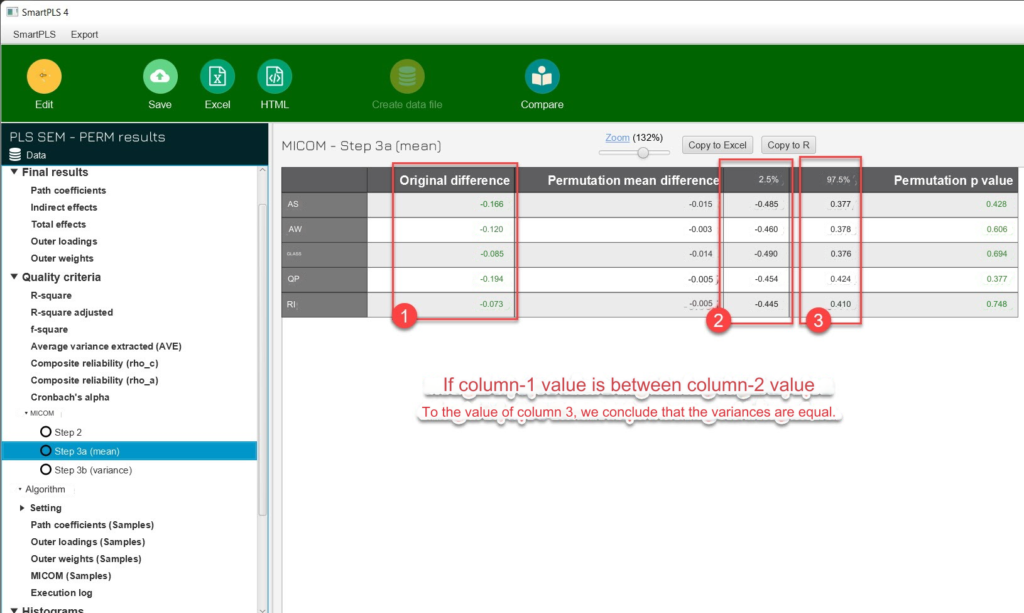The width and height of the screenshot is (1024, 613).
Task: Export results with the Excel icon
Action: coord(217,77)
